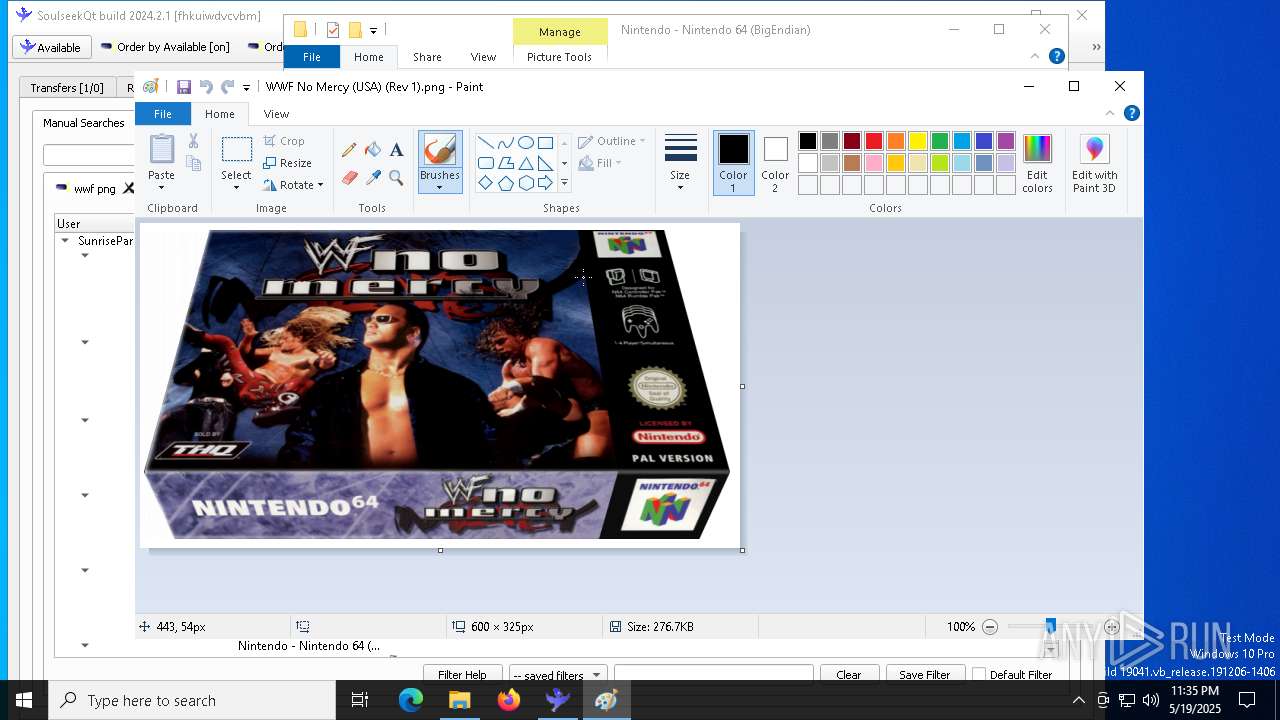Choose the Diamond shape

pyautogui.click(x=485, y=183)
